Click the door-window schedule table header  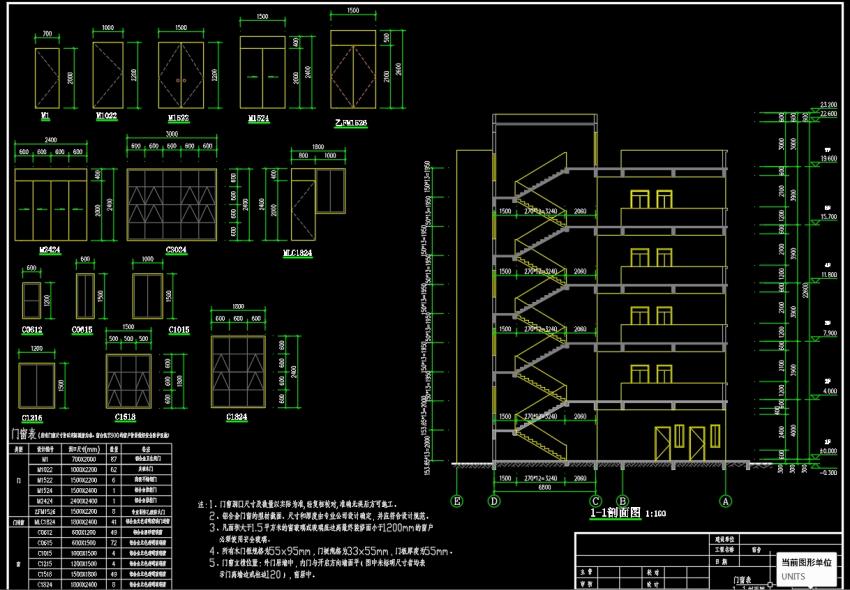[24, 435]
